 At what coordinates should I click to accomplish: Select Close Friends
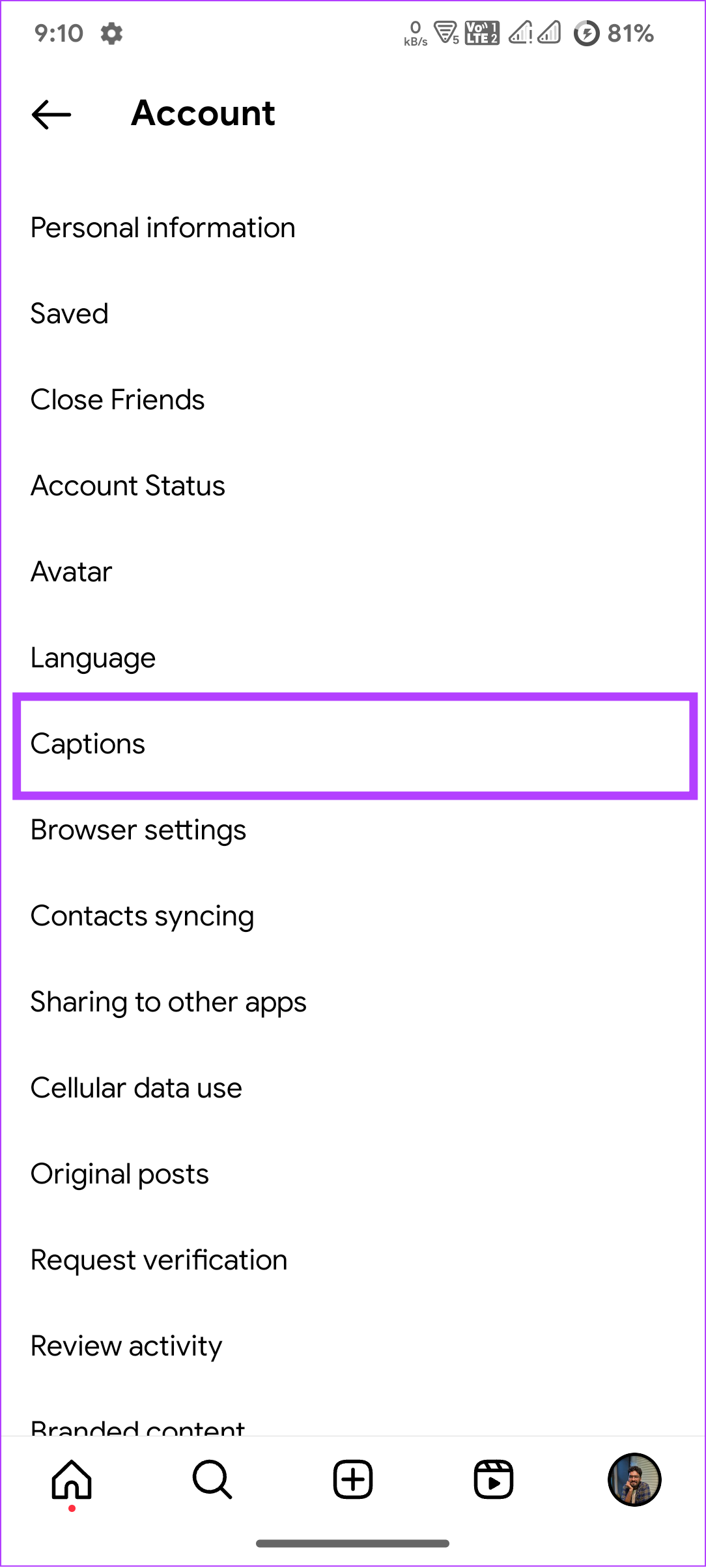pyautogui.click(x=353, y=400)
